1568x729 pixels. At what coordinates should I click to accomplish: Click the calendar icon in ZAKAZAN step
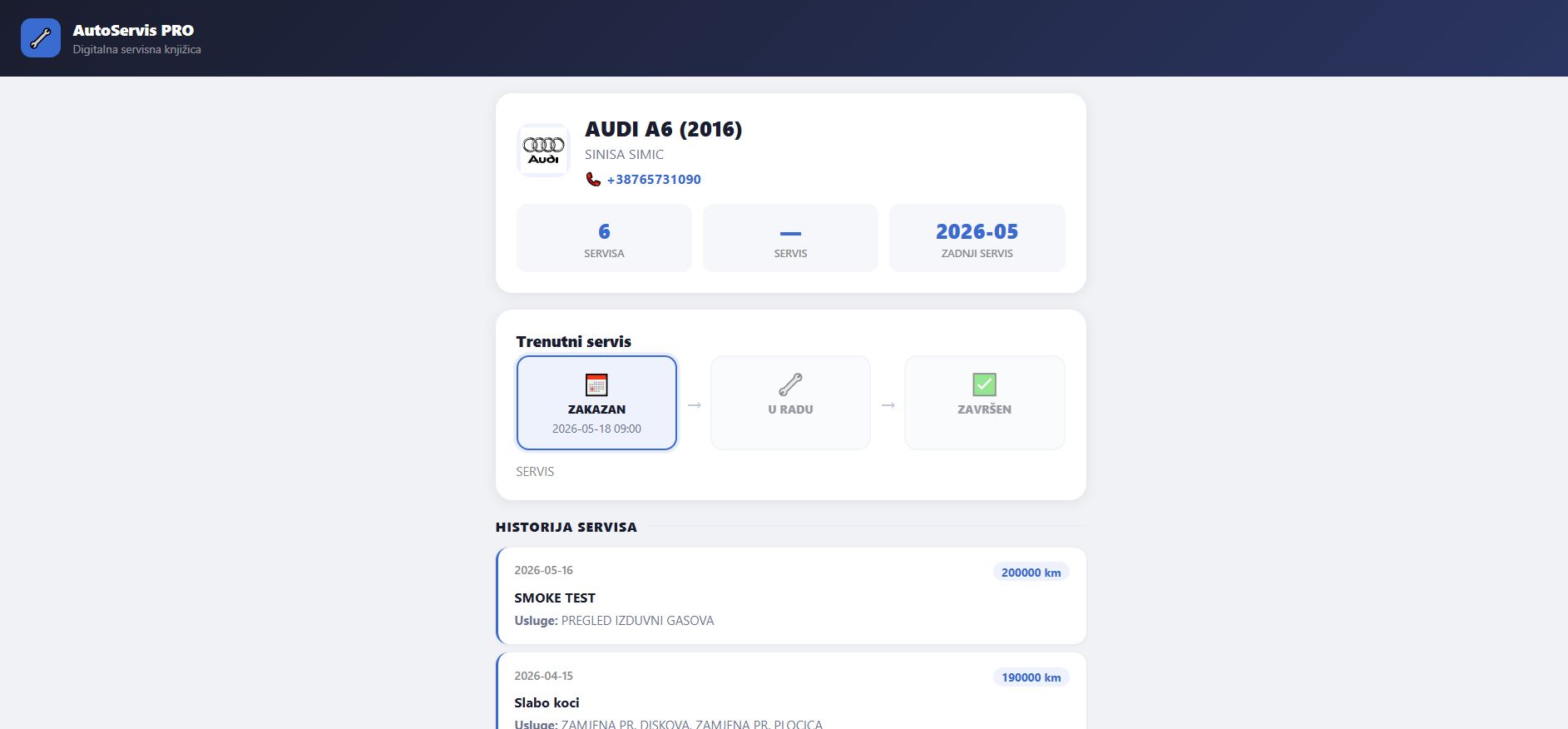596,384
